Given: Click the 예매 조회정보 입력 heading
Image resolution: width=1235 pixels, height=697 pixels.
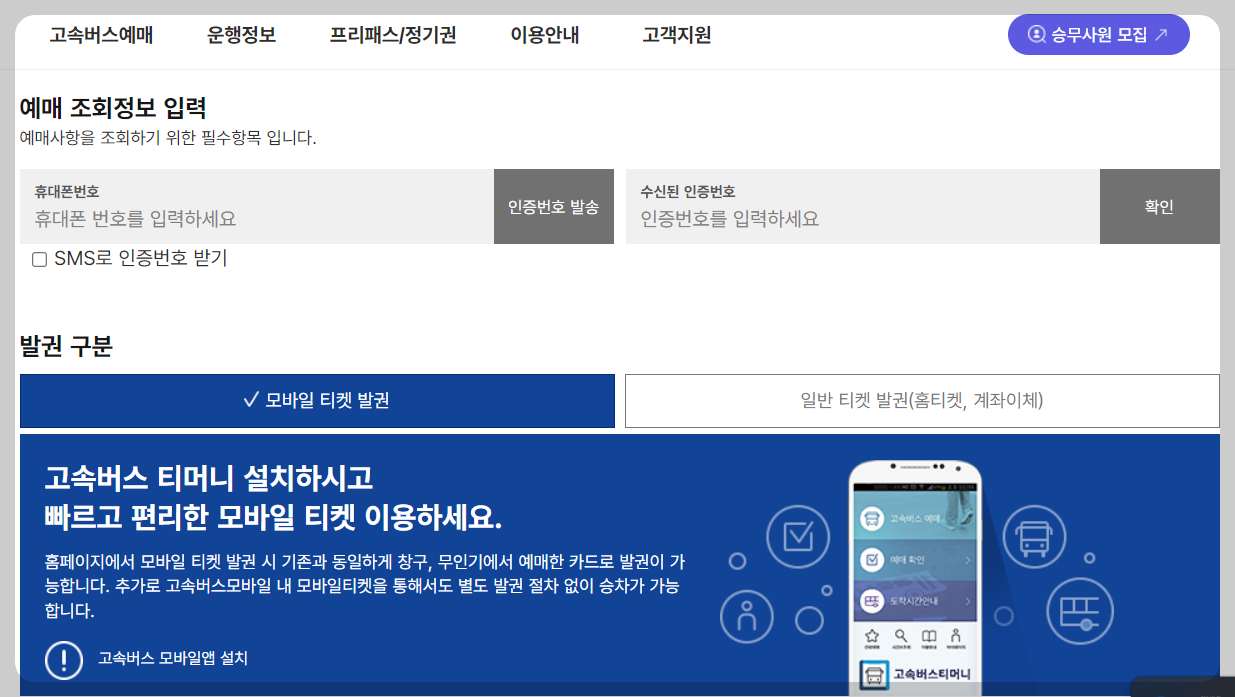Looking at the screenshot, I should click(113, 108).
